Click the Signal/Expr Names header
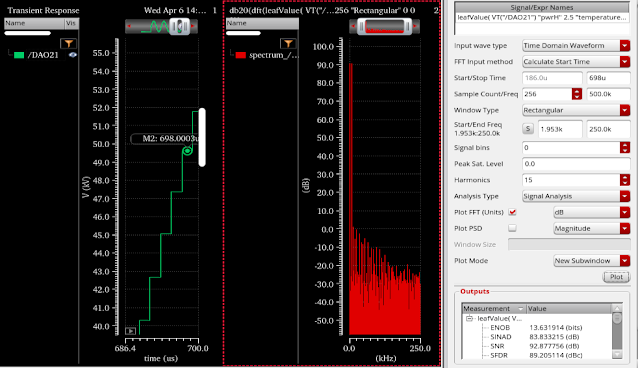This screenshot has width=638, height=368. tap(542, 7)
